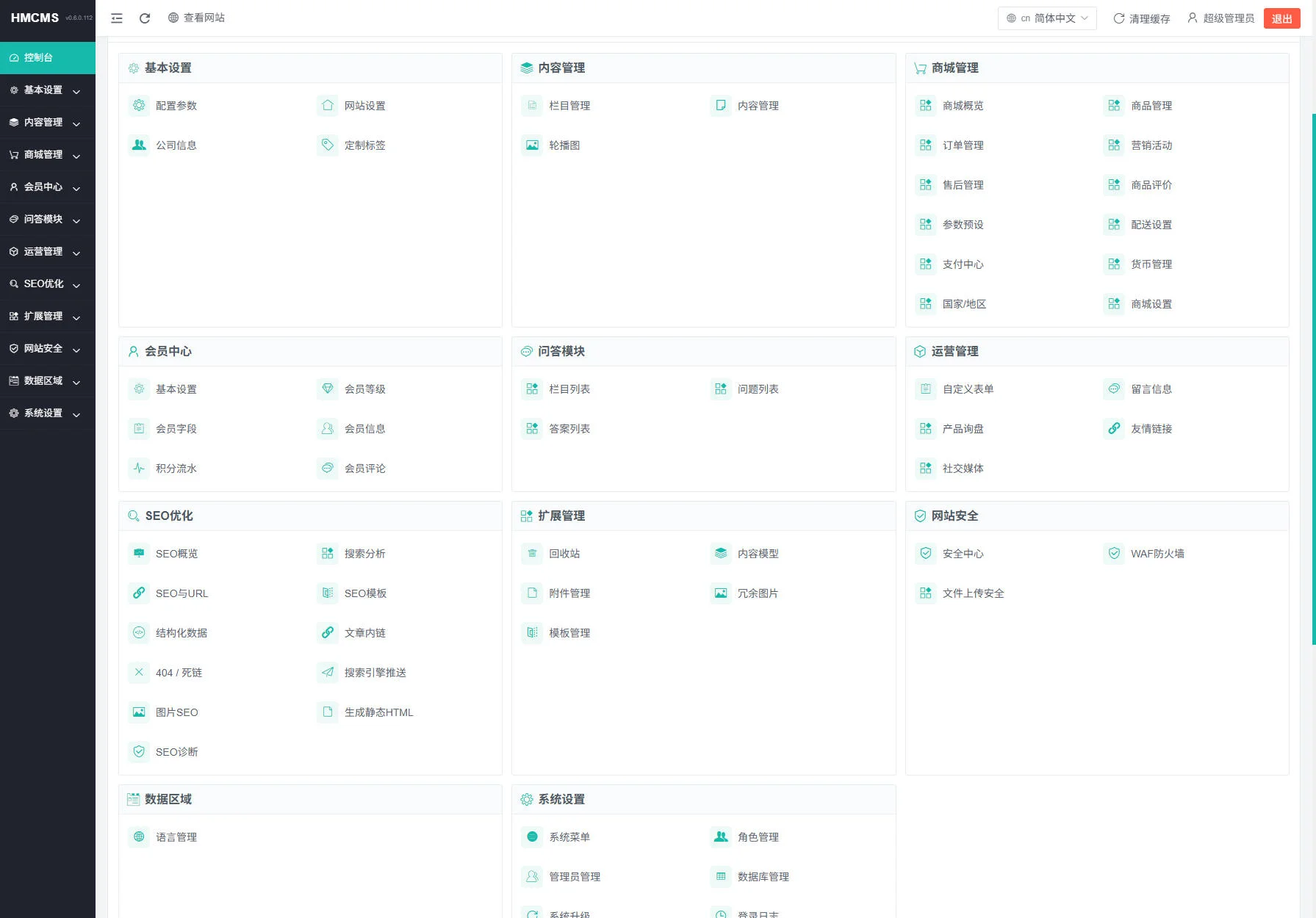Viewport: 1316px width, 918px height.
Task: Open 自定义表单 under 运营管理
Action: coord(968,389)
